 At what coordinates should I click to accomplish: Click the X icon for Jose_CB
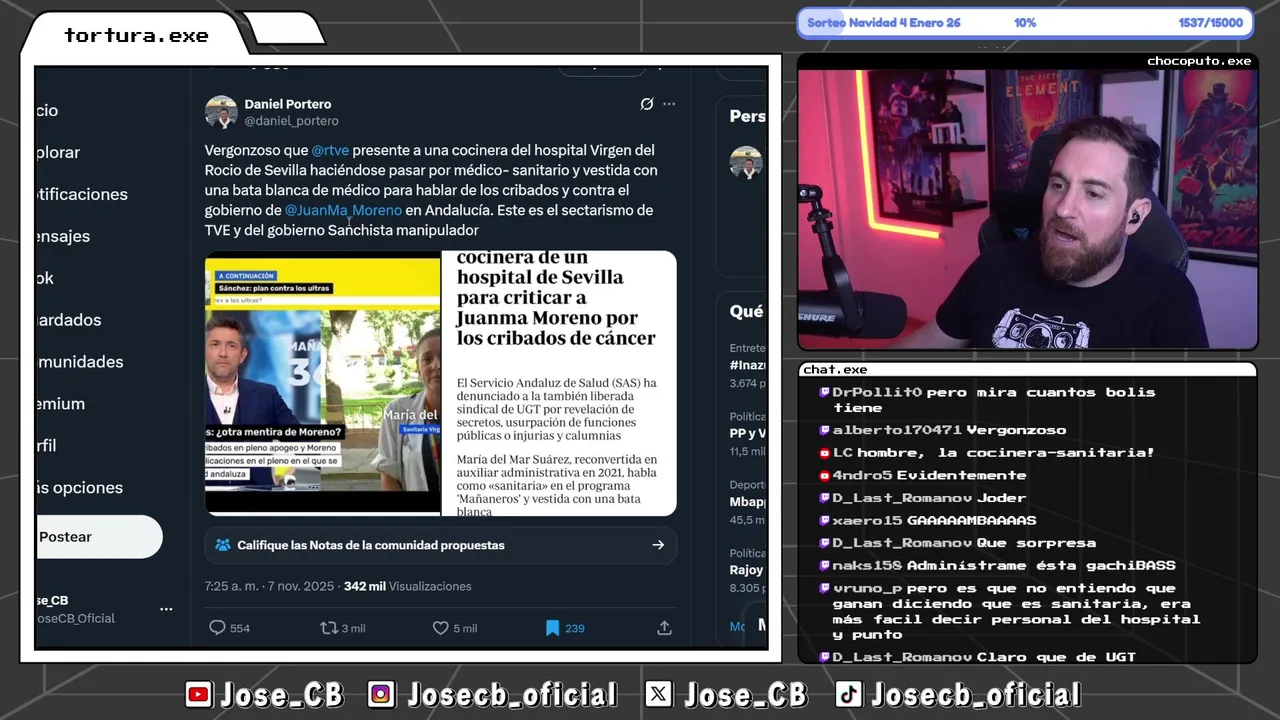(x=658, y=694)
